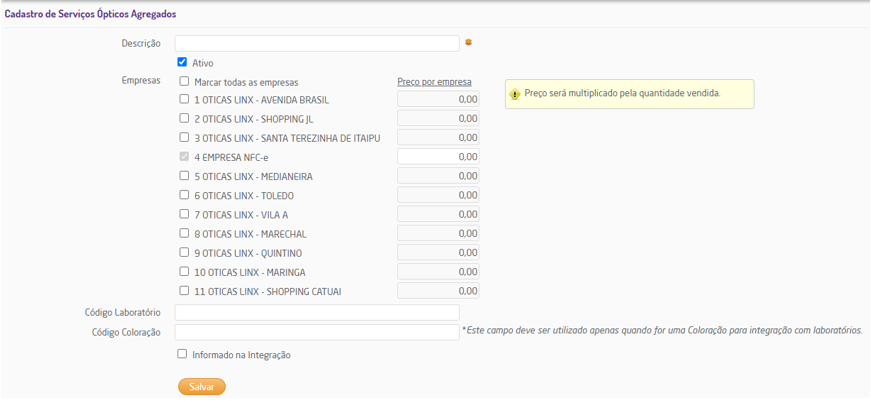
Task: Click the required-field asterisk icon beside Descrição
Action: [x=468, y=42]
